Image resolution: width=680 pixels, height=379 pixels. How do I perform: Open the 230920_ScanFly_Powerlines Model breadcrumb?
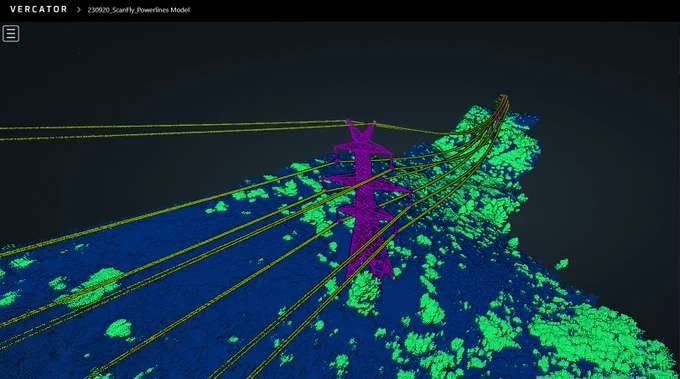point(139,10)
